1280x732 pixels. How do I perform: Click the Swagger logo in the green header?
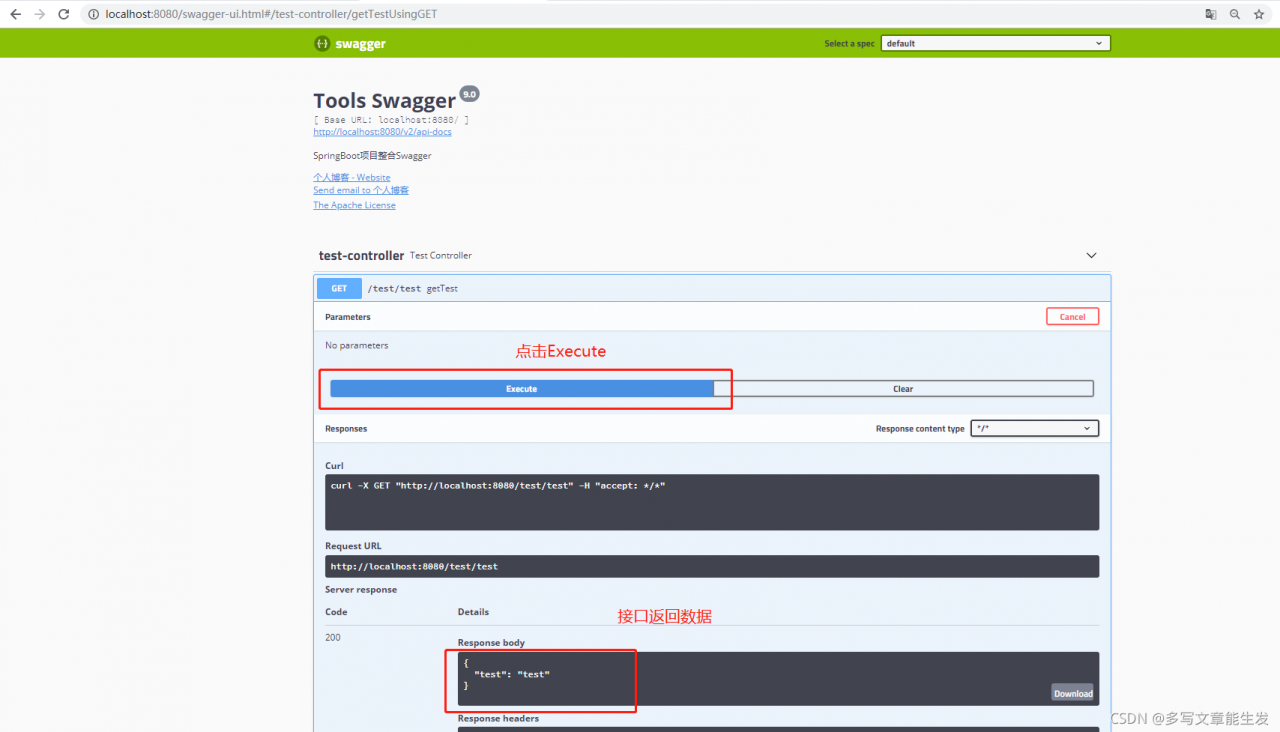coord(350,43)
